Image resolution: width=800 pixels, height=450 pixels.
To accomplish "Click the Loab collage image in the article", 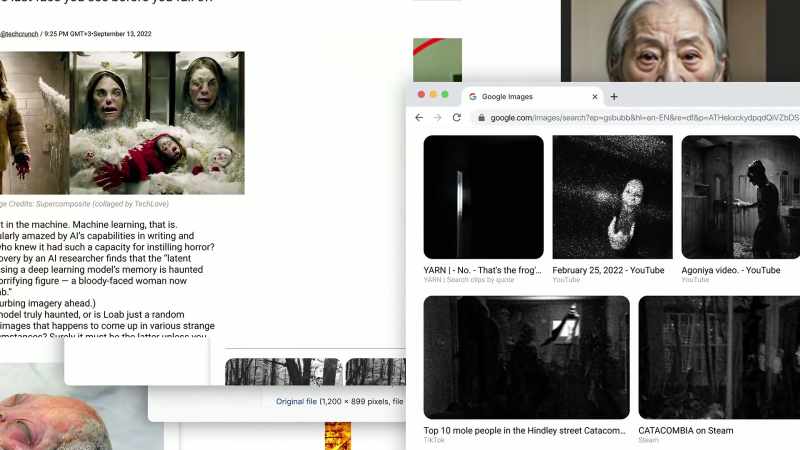I will click(122, 122).
